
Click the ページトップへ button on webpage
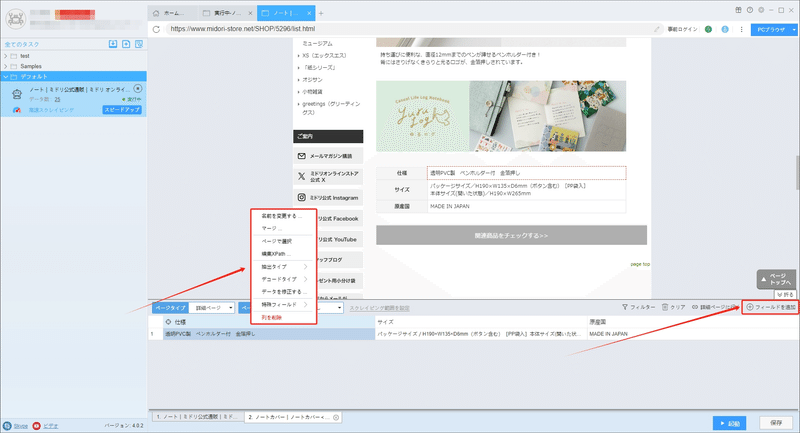(776, 279)
